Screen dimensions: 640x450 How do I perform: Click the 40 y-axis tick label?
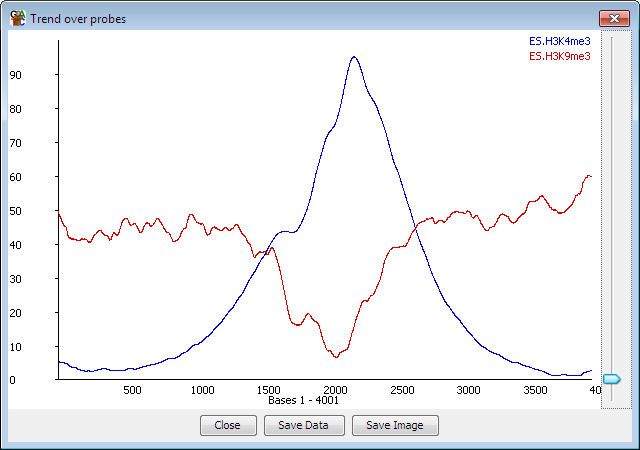[16, 245]
